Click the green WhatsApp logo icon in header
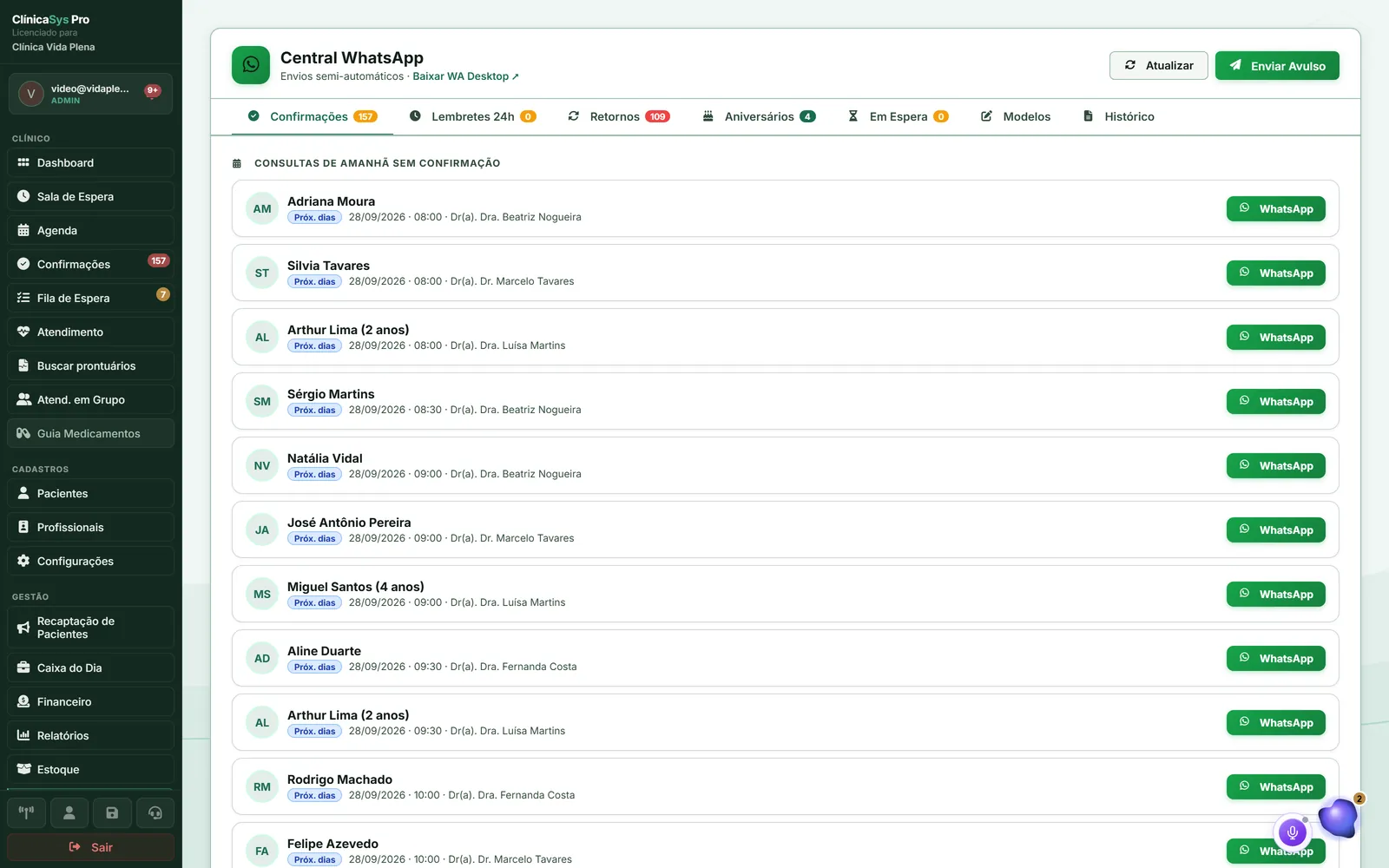 [251, 65]
